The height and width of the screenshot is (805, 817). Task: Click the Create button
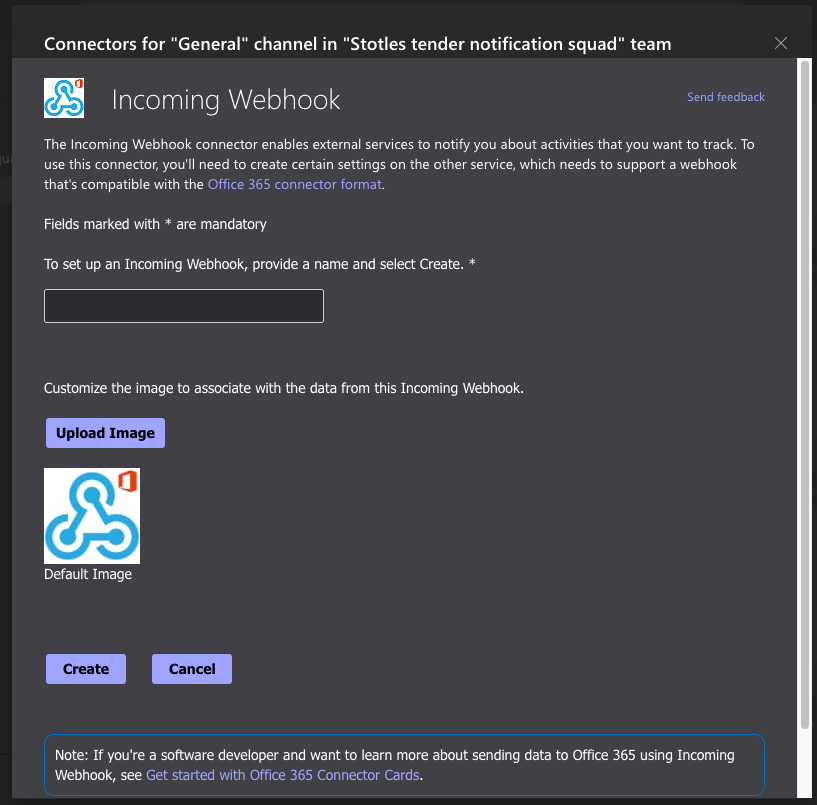pyautogui.click(x=86, y=669)
